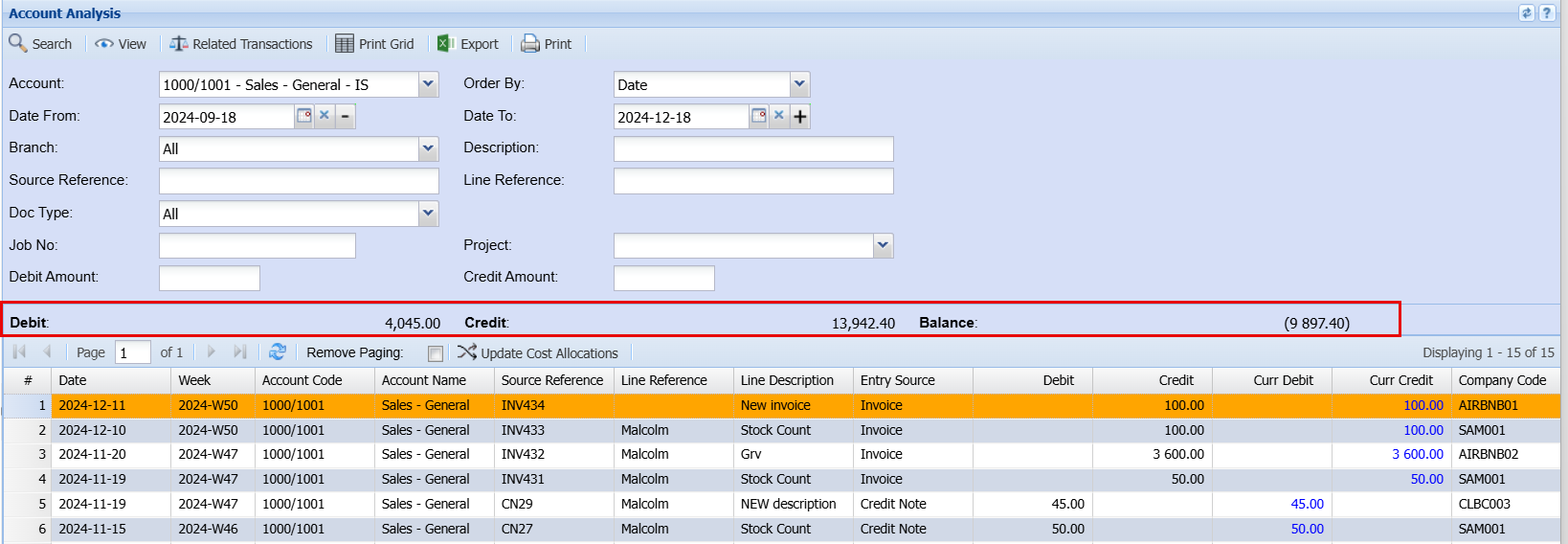Clear the Date To value

pyautogui.click(x=779, y=116)
